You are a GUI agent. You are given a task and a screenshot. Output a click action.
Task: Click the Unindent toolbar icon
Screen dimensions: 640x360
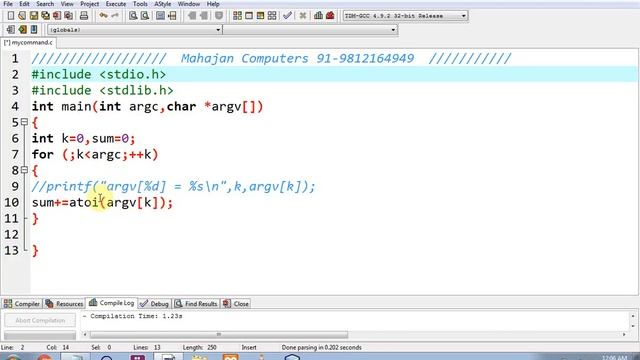coord(204,16)
